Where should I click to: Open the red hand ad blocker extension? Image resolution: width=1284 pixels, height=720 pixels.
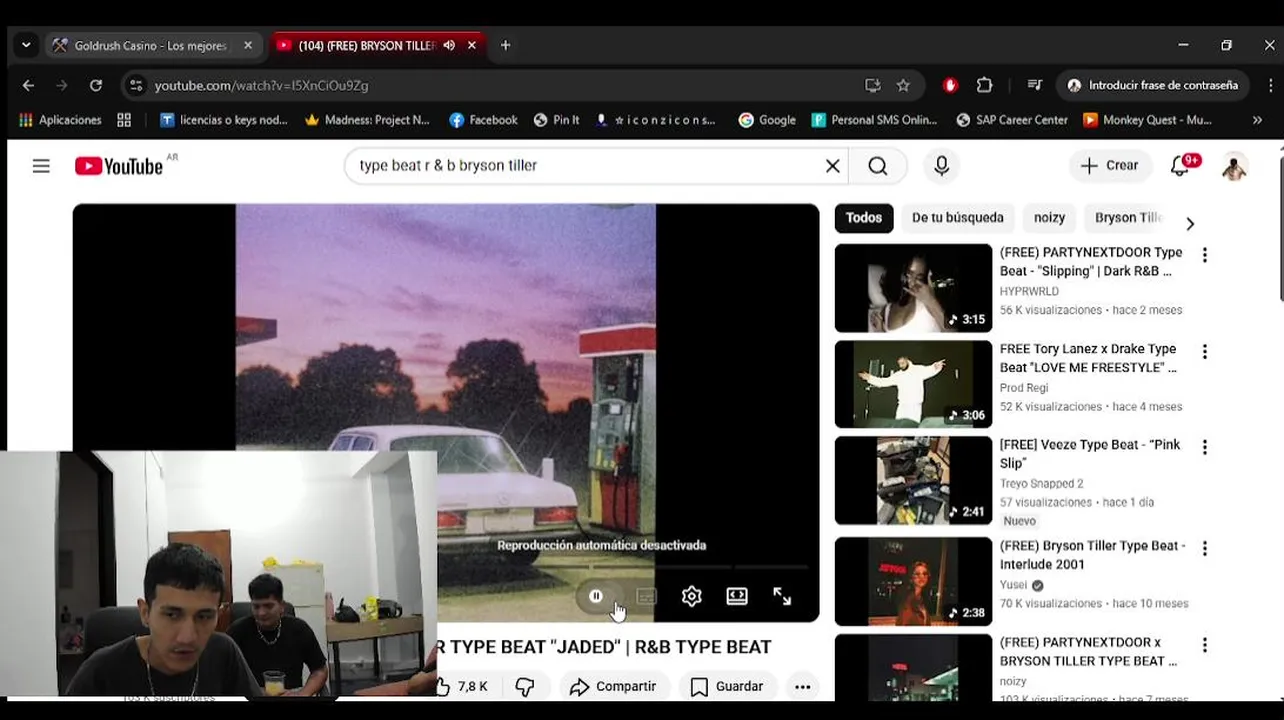click(950, 86)
